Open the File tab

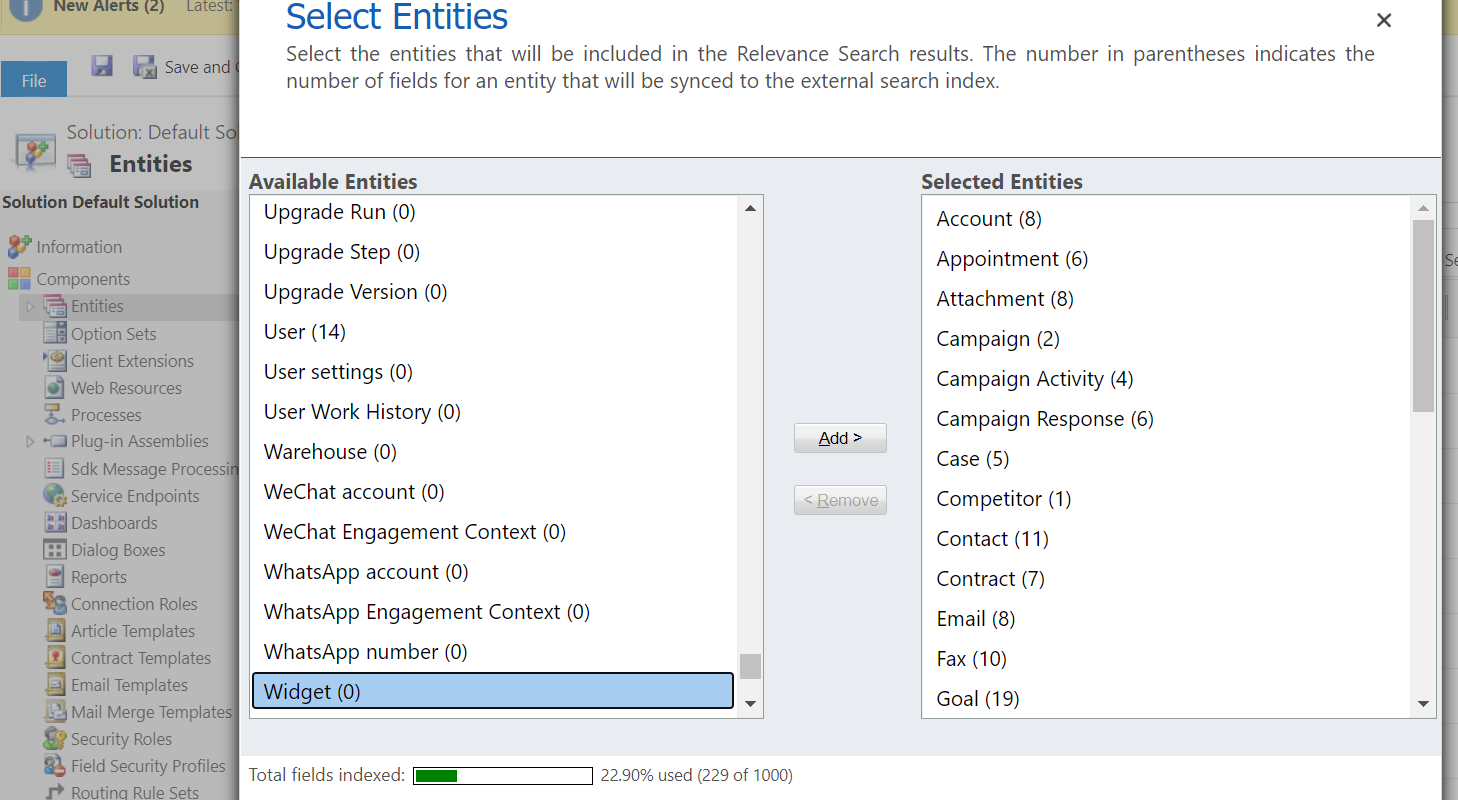coord(34,80)
